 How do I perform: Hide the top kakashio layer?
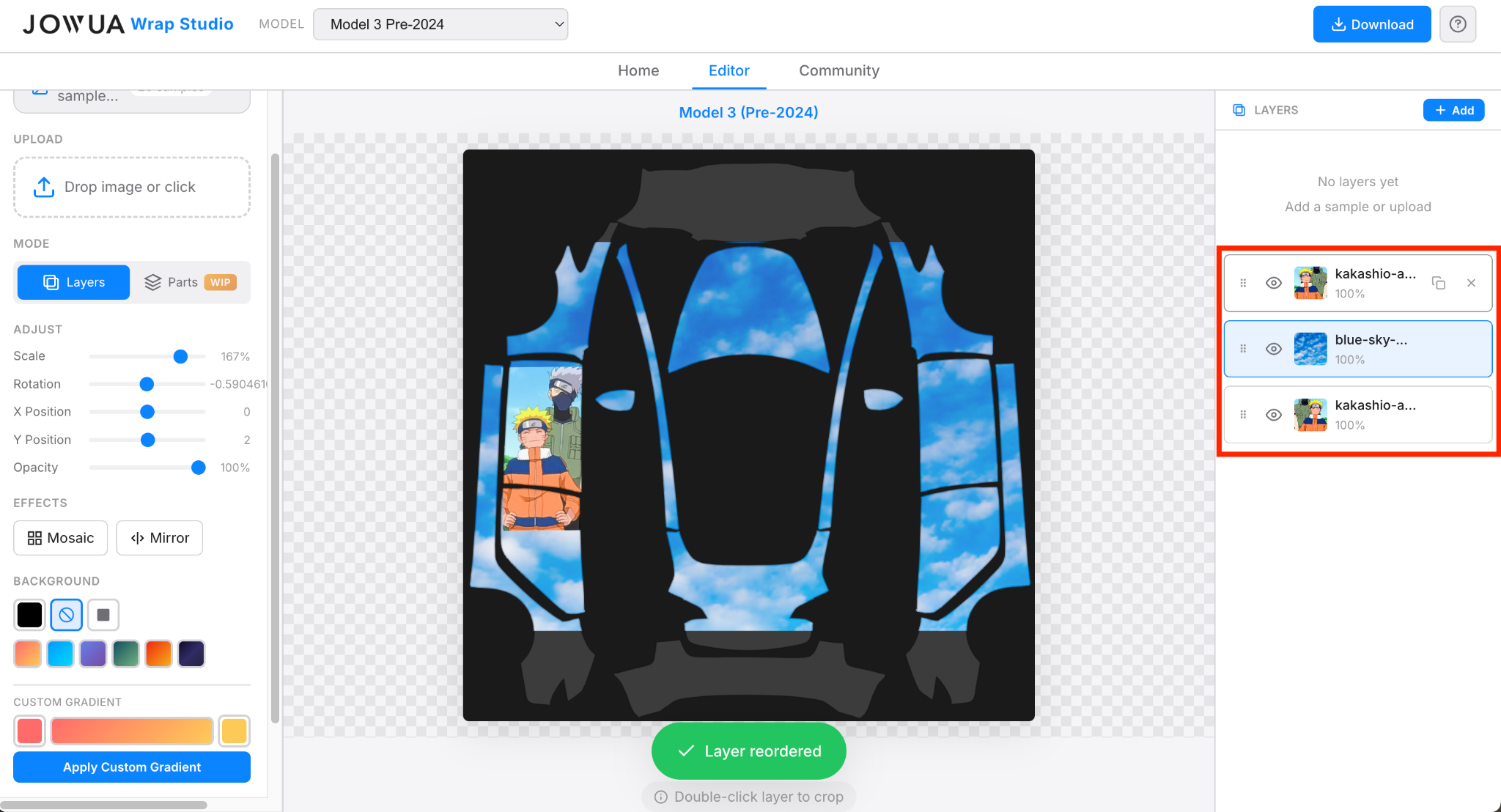pyautogui.click(x=1274, y=283)
